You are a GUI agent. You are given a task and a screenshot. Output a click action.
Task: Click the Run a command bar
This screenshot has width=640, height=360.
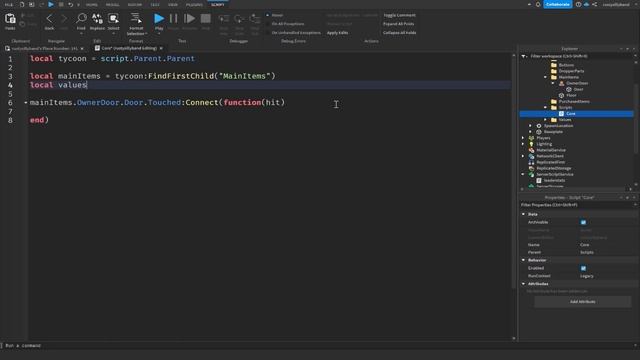click(318, 346)
